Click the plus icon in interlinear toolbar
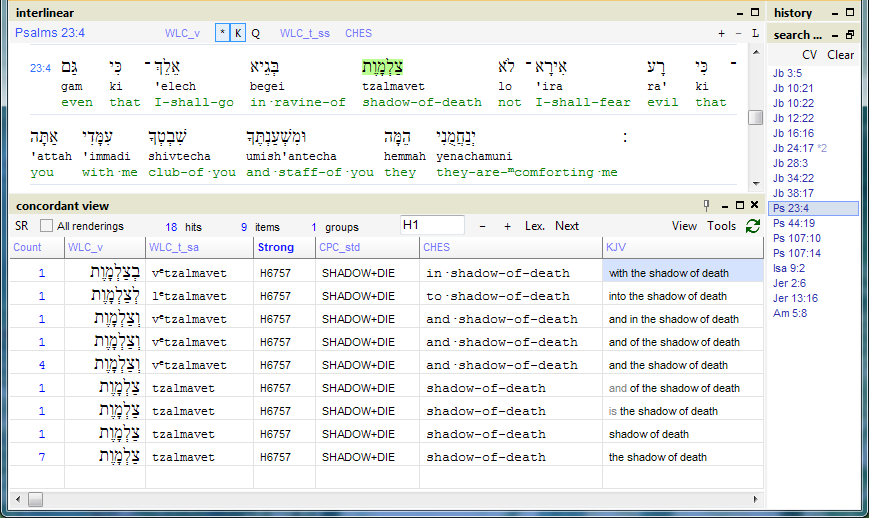869x518 pixels. tap(722, 33)
